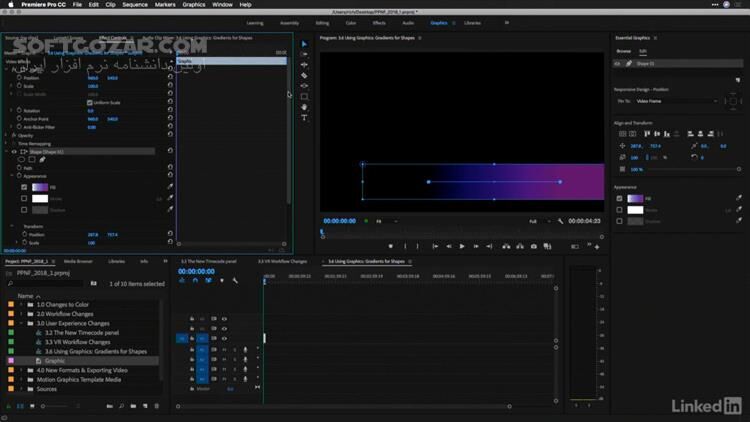Select the Razor tool

pyautogui.click(x=304, y=76)
